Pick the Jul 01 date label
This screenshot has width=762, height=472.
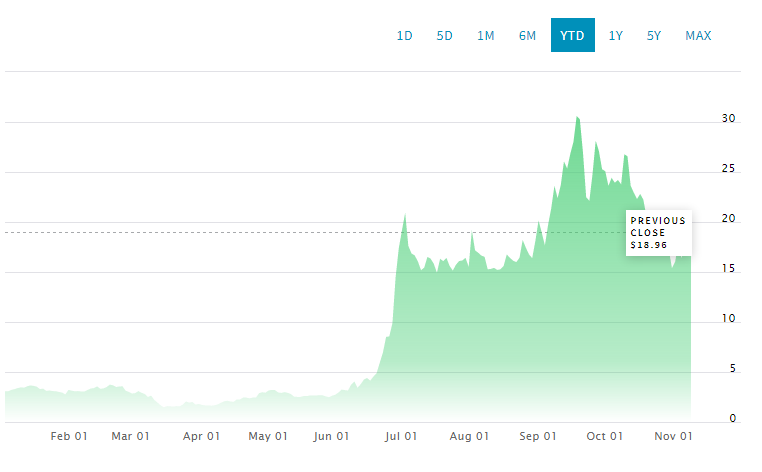pos(400,436)
